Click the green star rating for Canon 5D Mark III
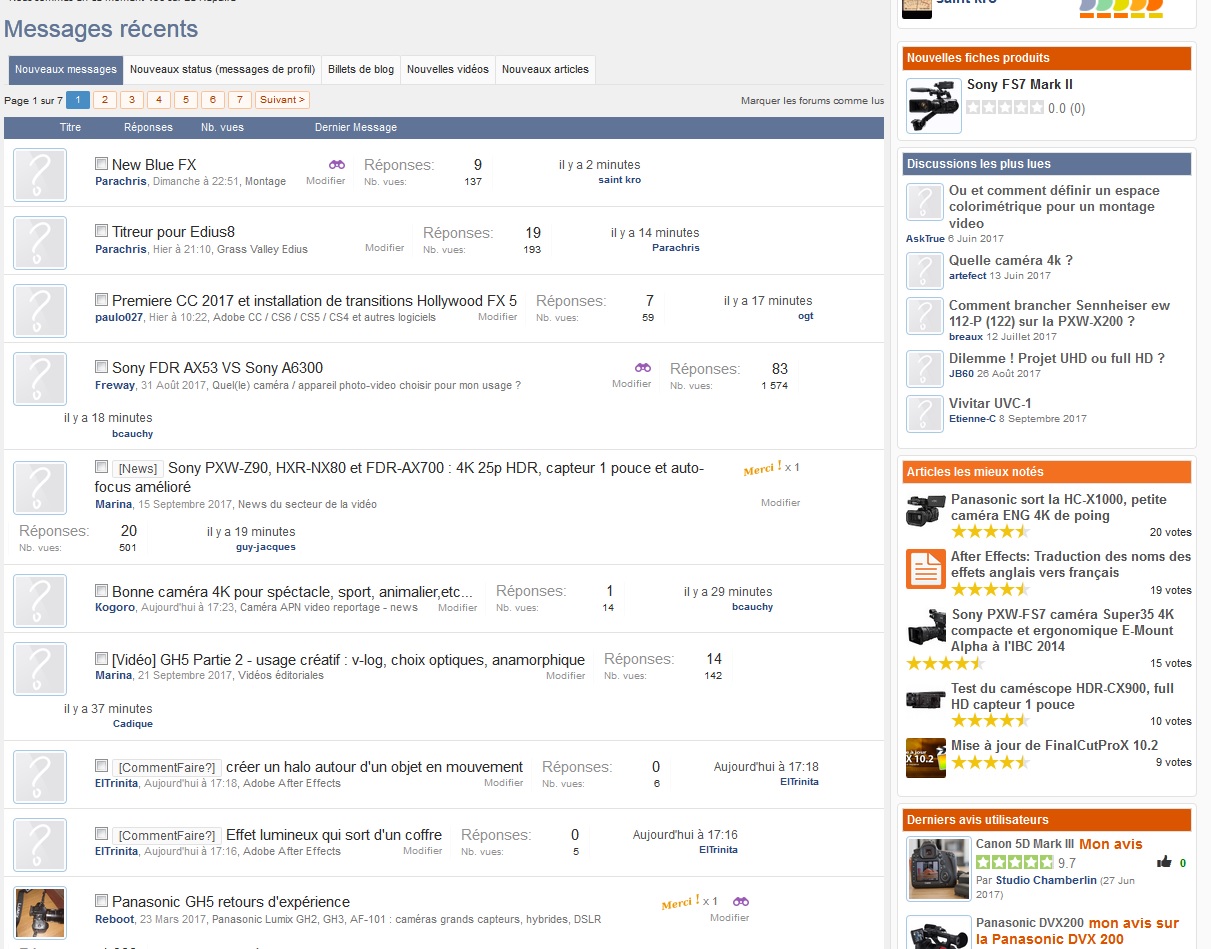The width and height of the screenshot is (1211, 949). click(1014, 862)
